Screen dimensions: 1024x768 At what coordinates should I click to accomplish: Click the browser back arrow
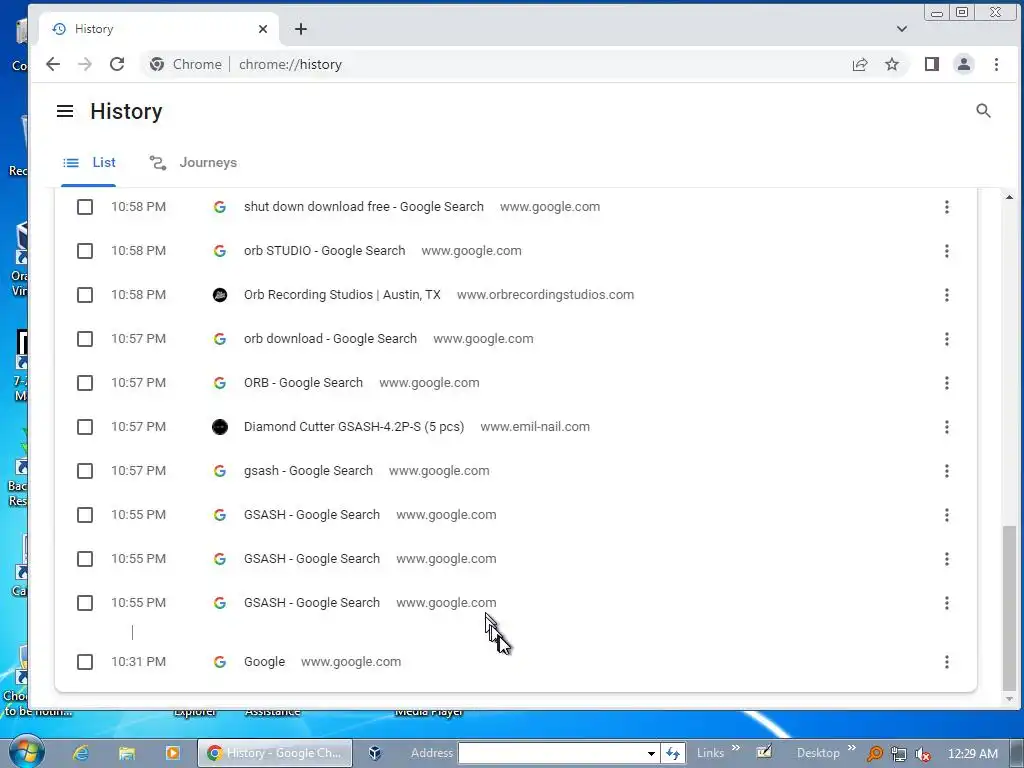[53, 64]
